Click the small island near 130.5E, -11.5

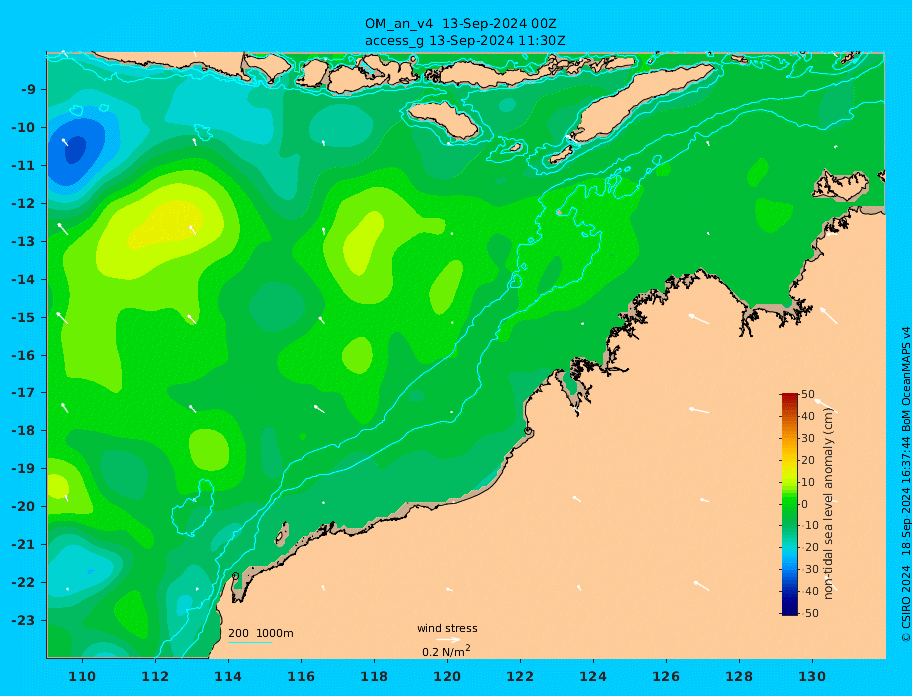pyautogui.click(x=841, y=185)
